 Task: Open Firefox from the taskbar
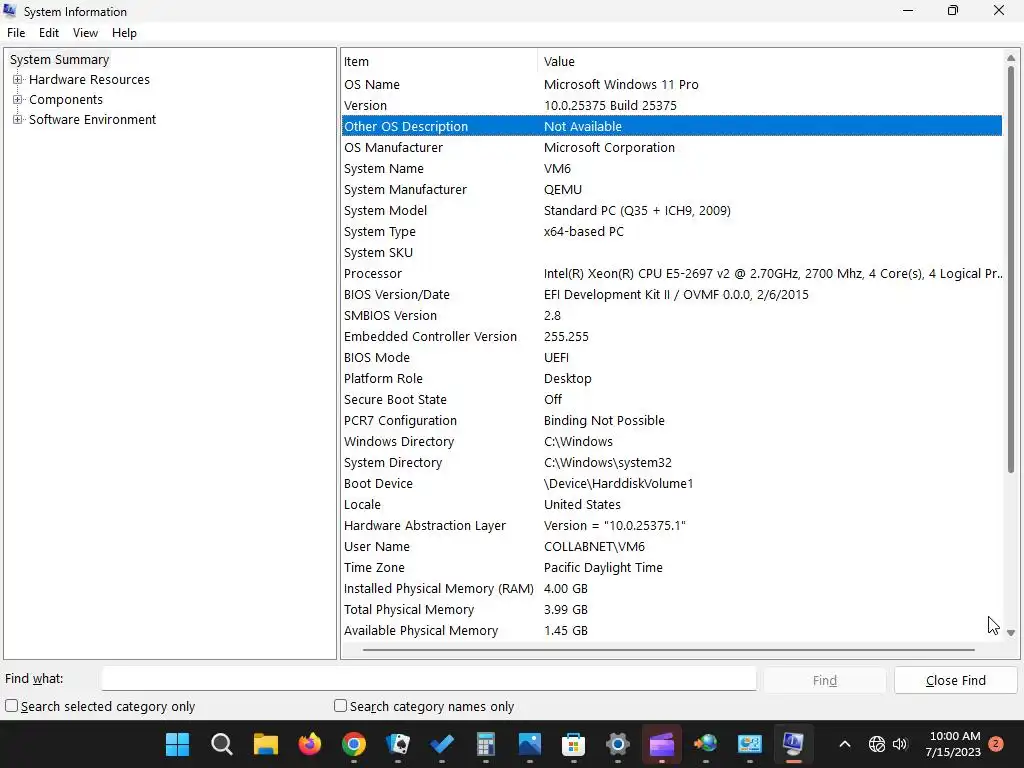tap(310, 744)
